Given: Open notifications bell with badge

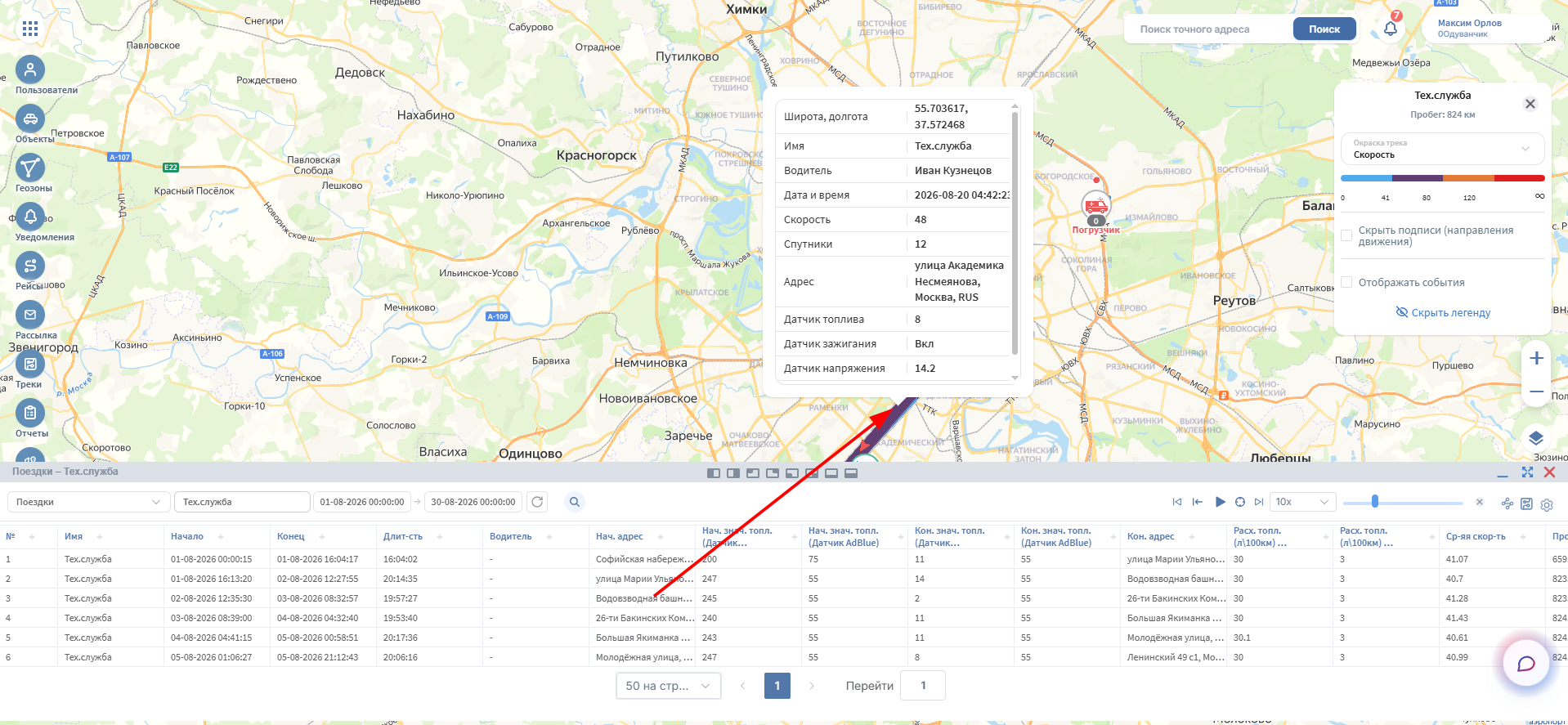Looking at the screenshot, I should tap(1391, 29).
